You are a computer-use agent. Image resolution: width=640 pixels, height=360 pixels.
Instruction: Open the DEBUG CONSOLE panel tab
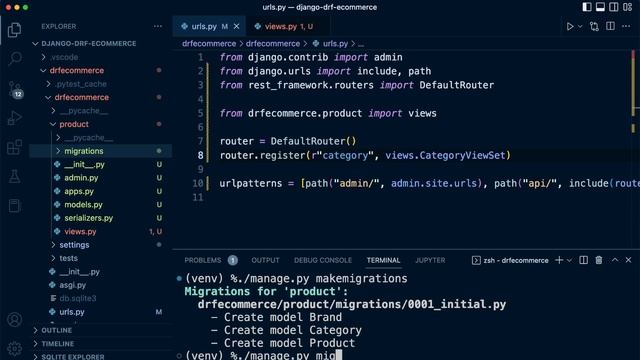tap(323, 260)
